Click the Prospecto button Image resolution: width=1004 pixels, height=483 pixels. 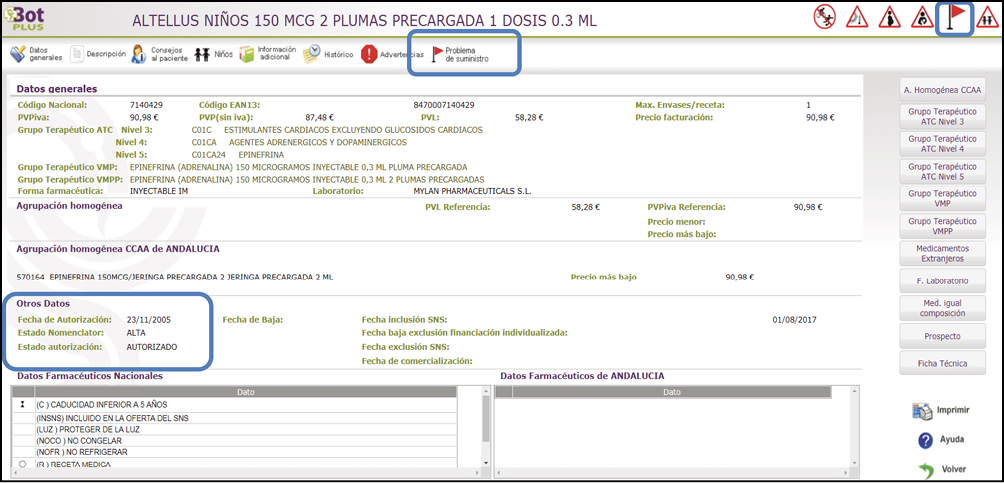tap(942, 336)
